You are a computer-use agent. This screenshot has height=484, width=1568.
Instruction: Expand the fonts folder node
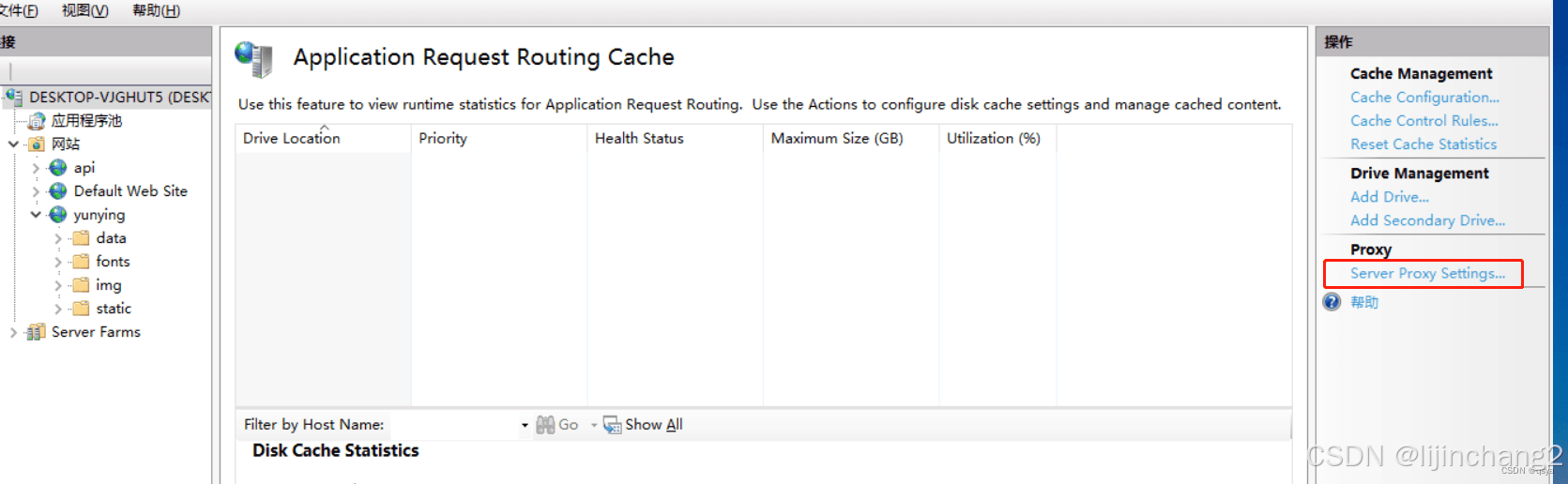(58, 262)
